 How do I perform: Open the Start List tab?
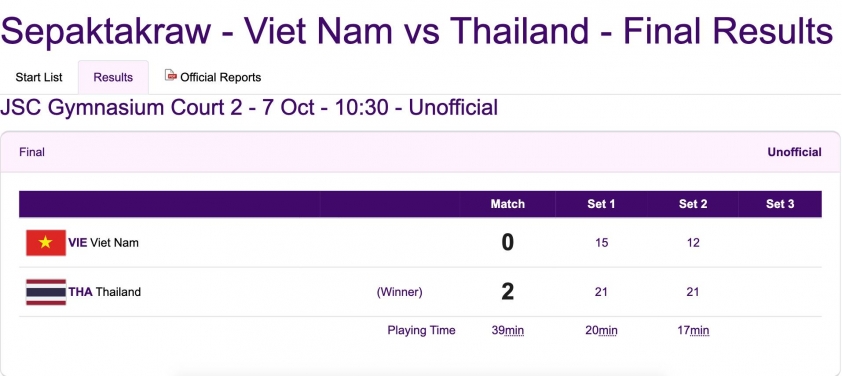[39, 77]
